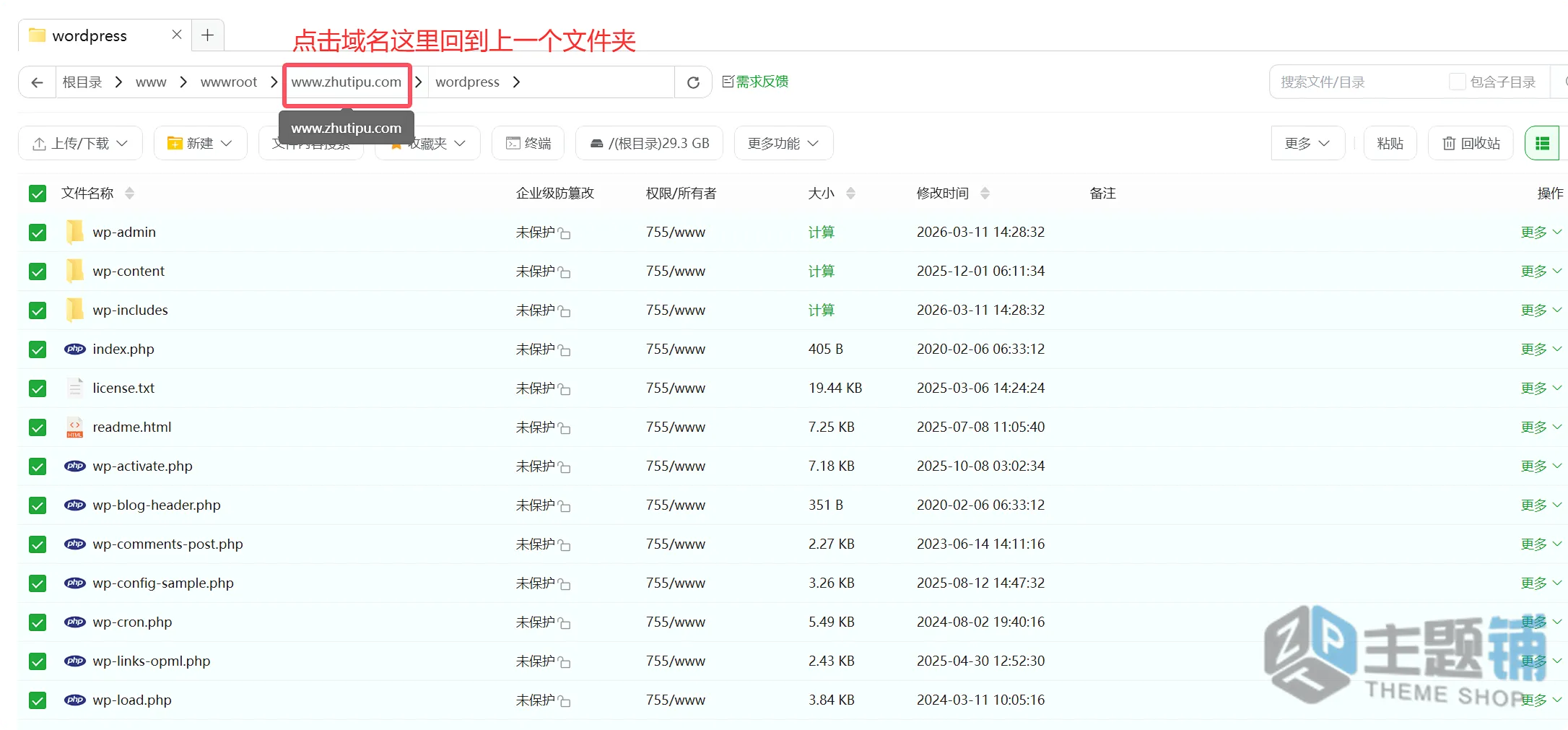Expand the More Functions (更多功能) dropdown
The height and width of the screenshot is (730, 1568).
pos(783,143)
